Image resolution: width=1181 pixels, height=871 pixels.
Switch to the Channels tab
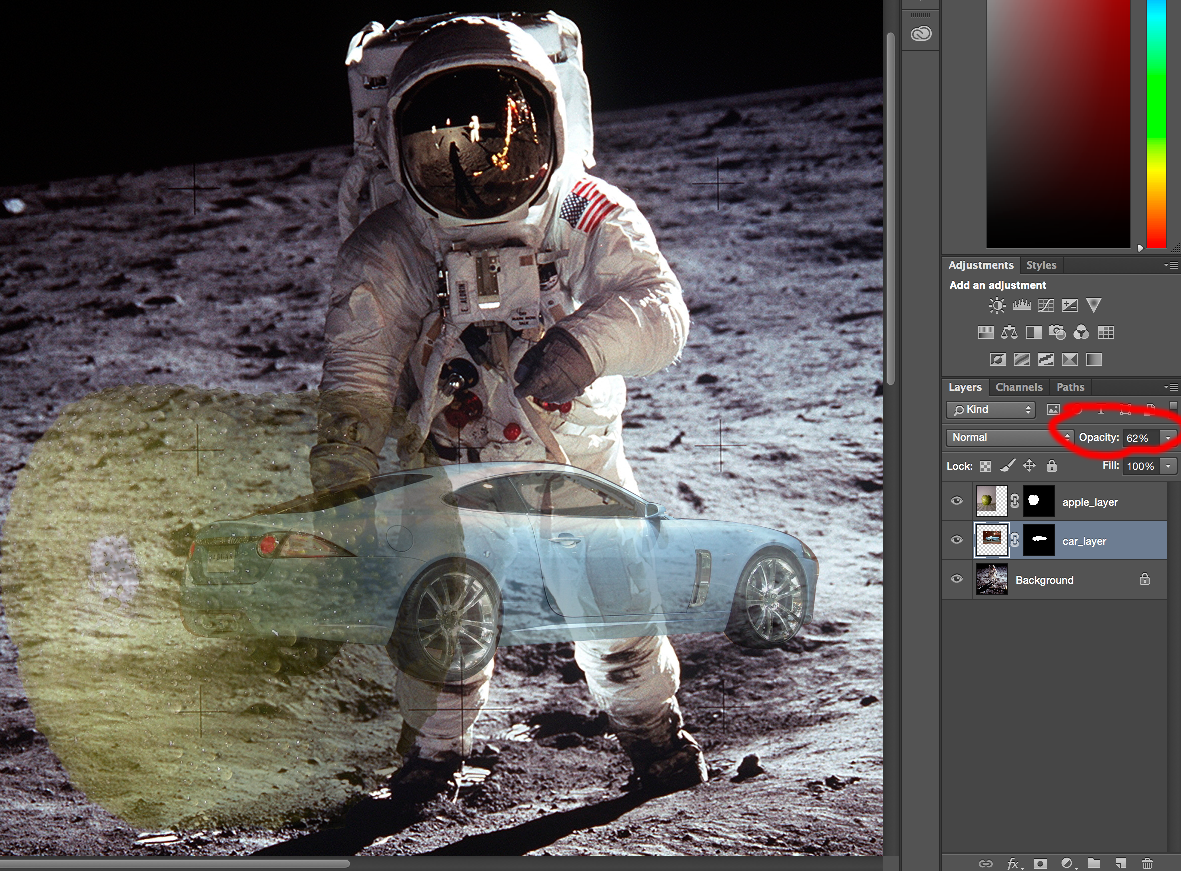pos(1019,387)
